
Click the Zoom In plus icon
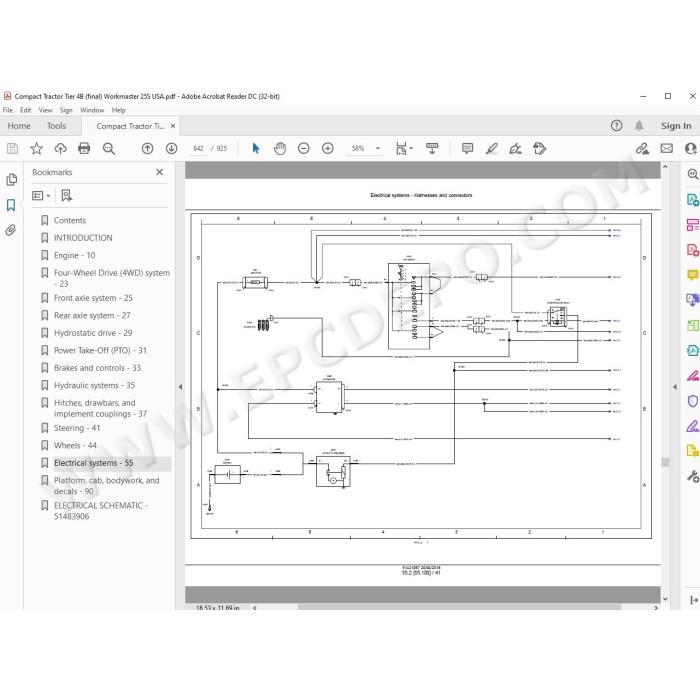point(328,148)
